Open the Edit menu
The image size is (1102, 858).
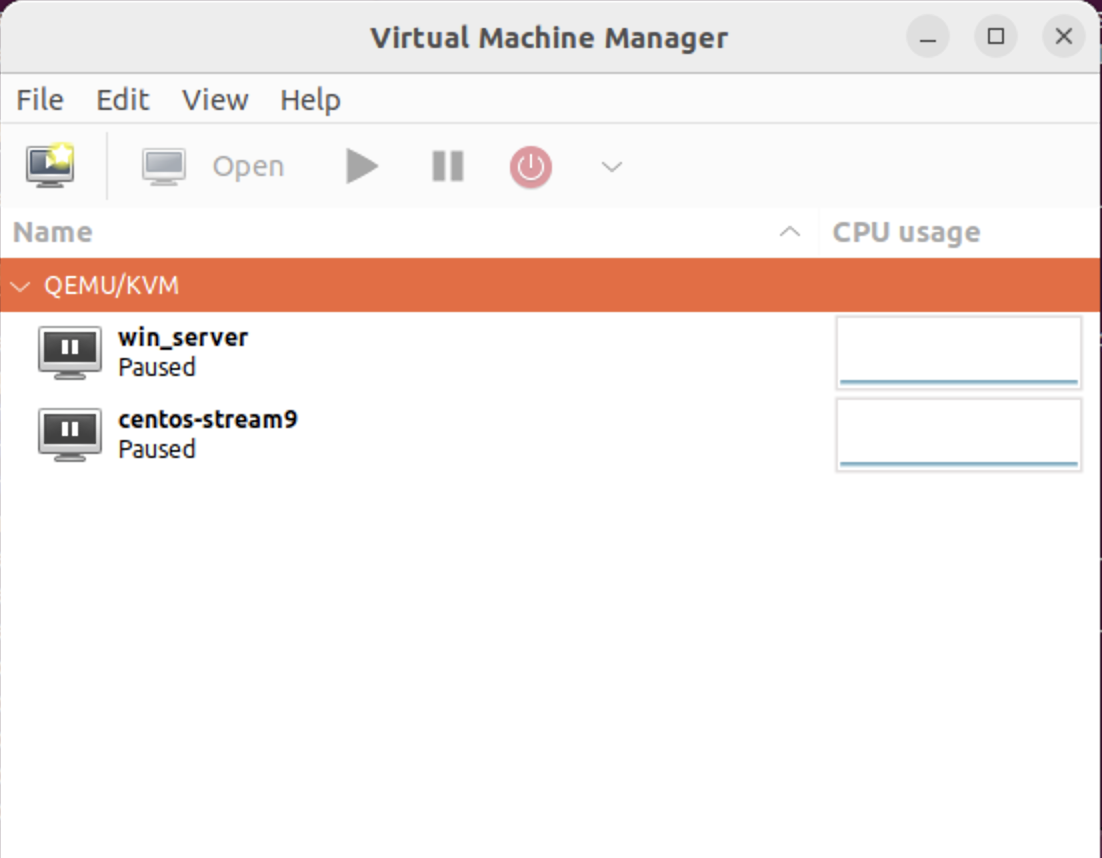click(122, 100)
